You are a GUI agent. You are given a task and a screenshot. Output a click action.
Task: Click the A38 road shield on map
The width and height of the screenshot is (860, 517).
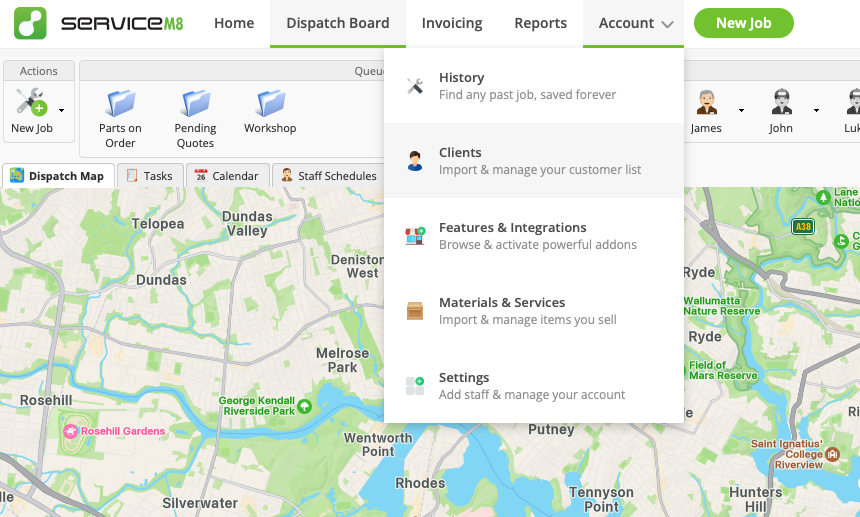pos(803,226)
